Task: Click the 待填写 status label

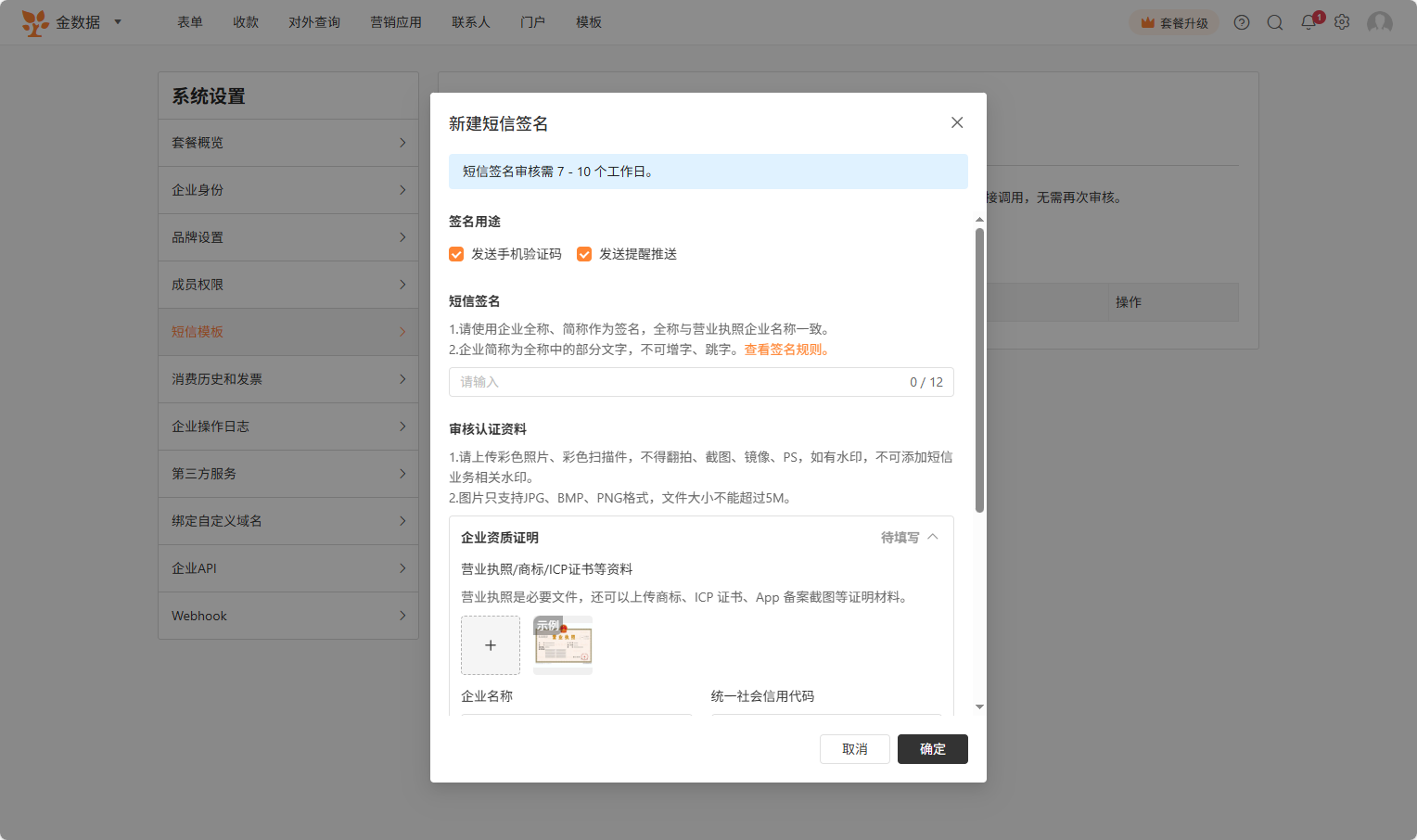Action: [x=900, y=538]
